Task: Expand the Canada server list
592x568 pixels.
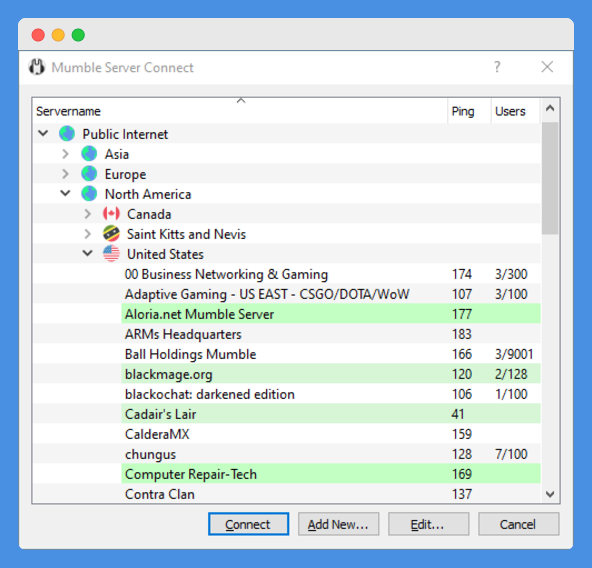Action: coord(88,214)
